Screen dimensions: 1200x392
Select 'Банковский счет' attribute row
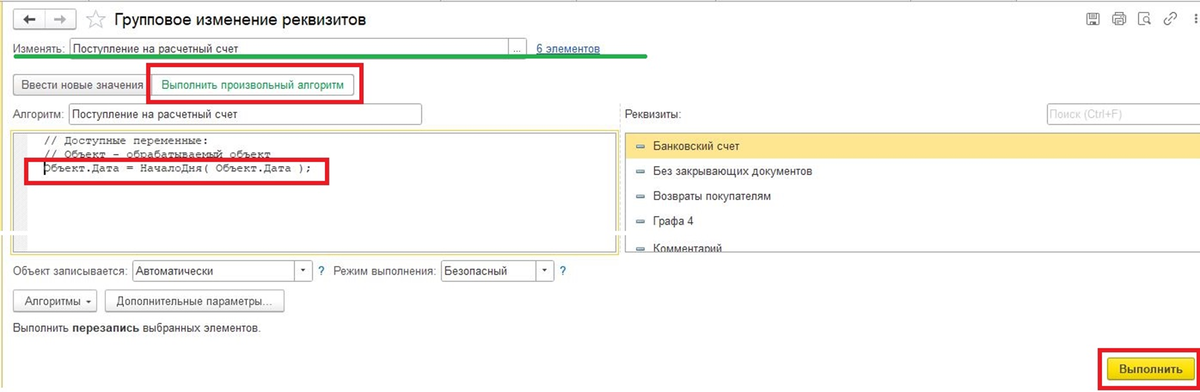(912, 146)
